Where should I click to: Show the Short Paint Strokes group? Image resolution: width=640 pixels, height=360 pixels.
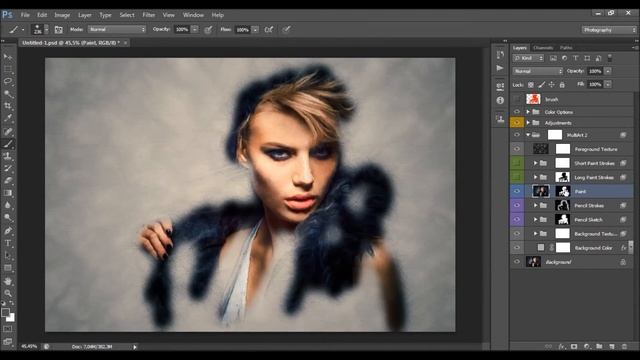point(517,163)
